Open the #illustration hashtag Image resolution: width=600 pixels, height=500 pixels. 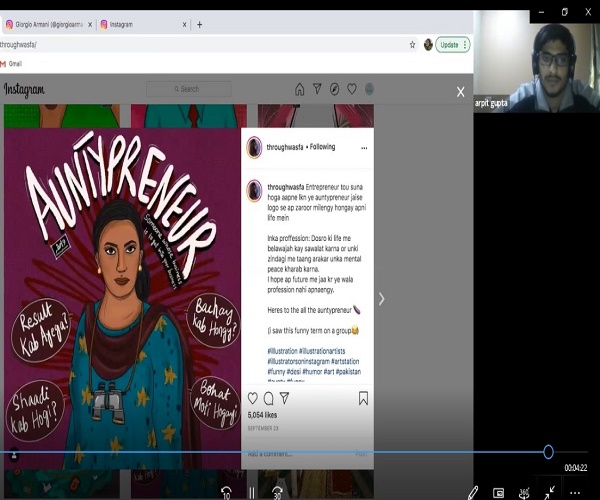coord(282,351)
